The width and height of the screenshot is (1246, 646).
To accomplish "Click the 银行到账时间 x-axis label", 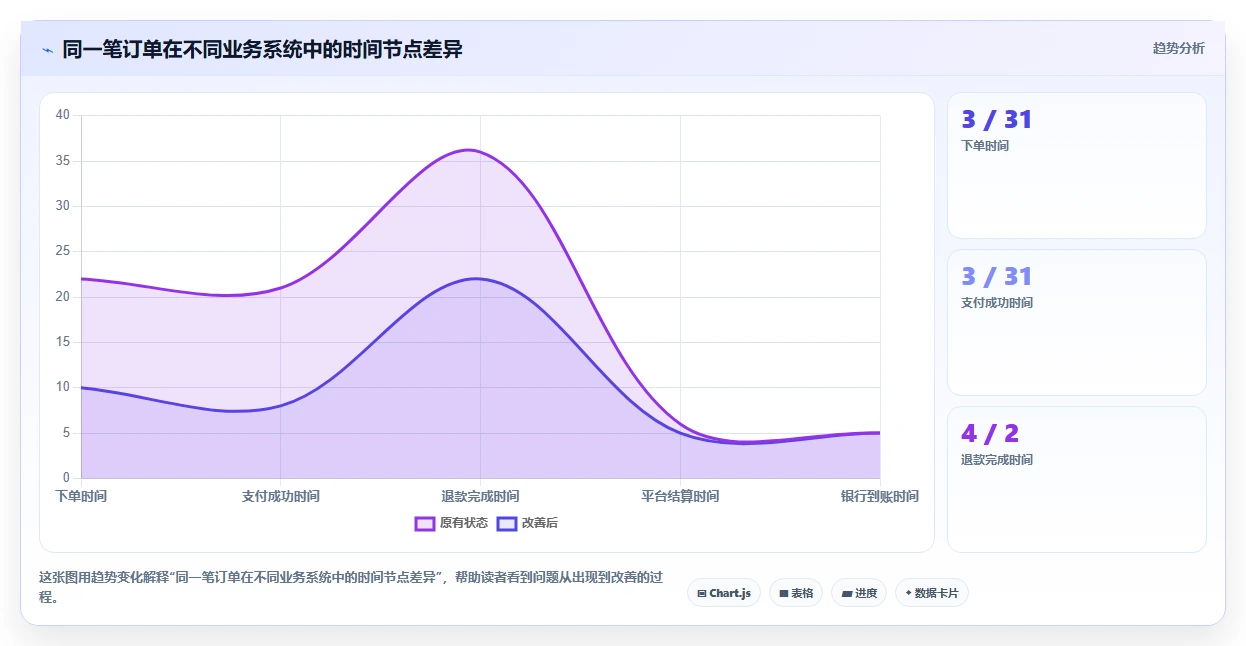I will tap(880, 496).
